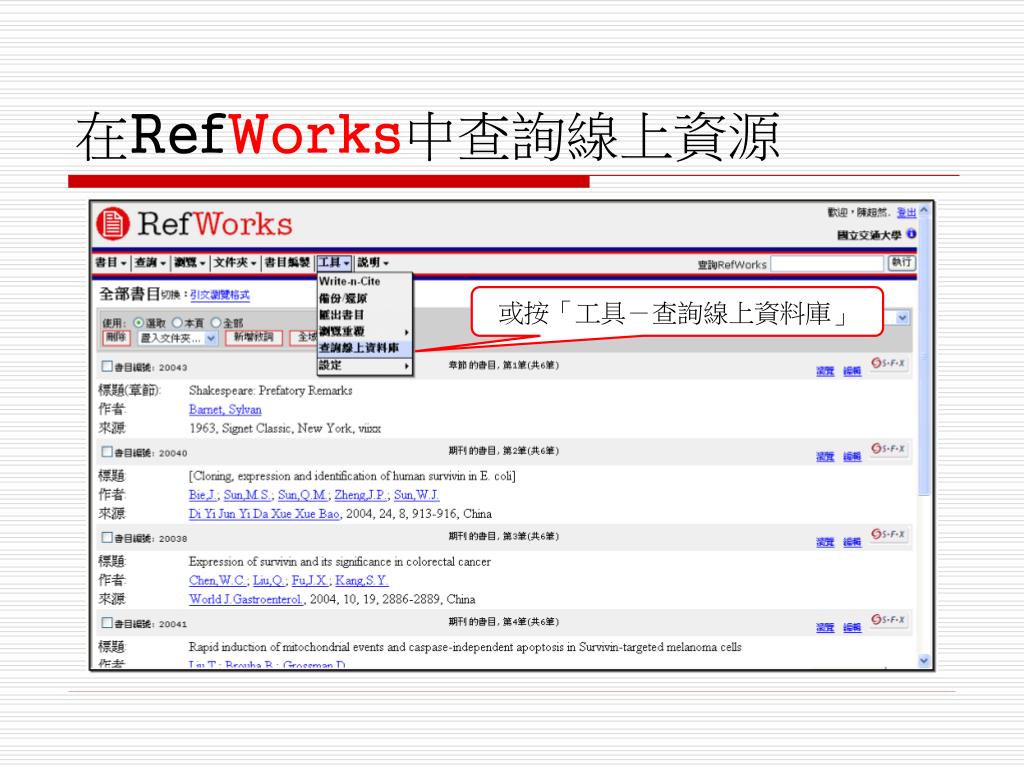The width and height of the screenshot is (1024, 768).
Task: Open the sort dropdown at right of toolbar
Action: pos(902,318)
